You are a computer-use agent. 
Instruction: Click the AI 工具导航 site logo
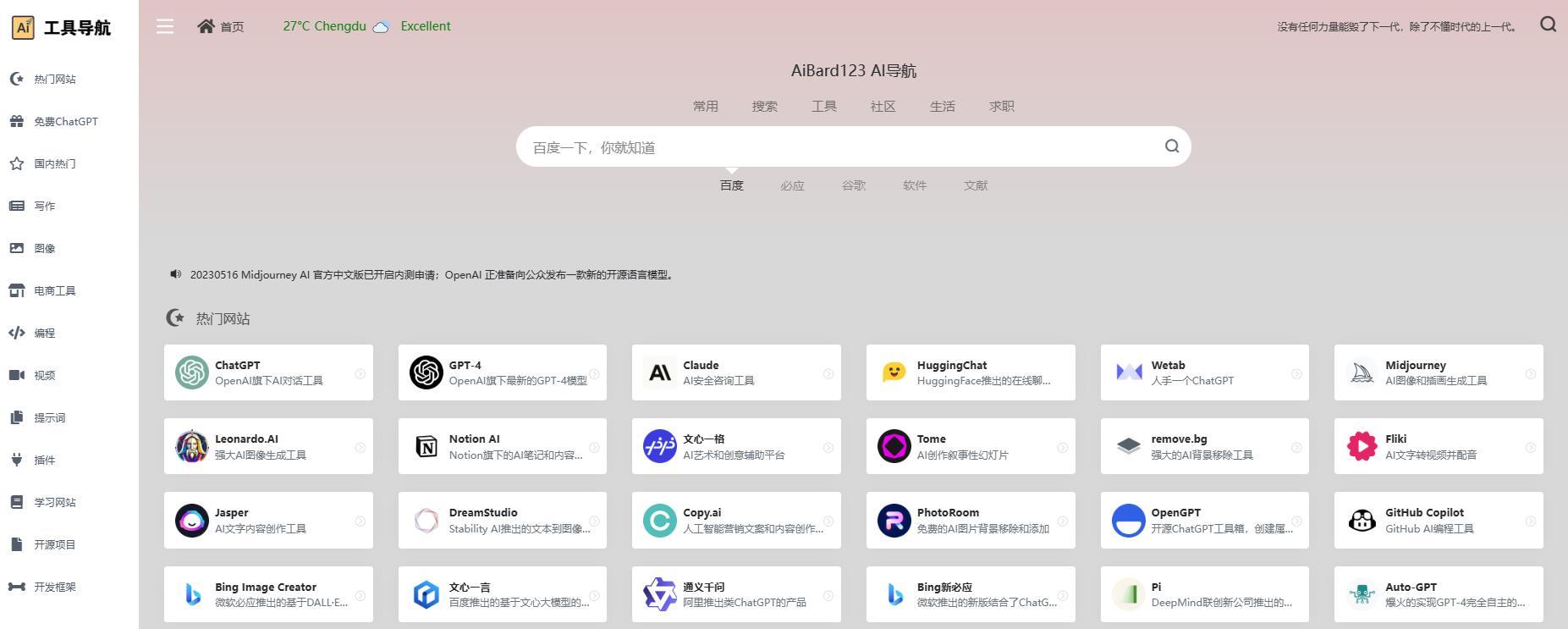(61, 27)
